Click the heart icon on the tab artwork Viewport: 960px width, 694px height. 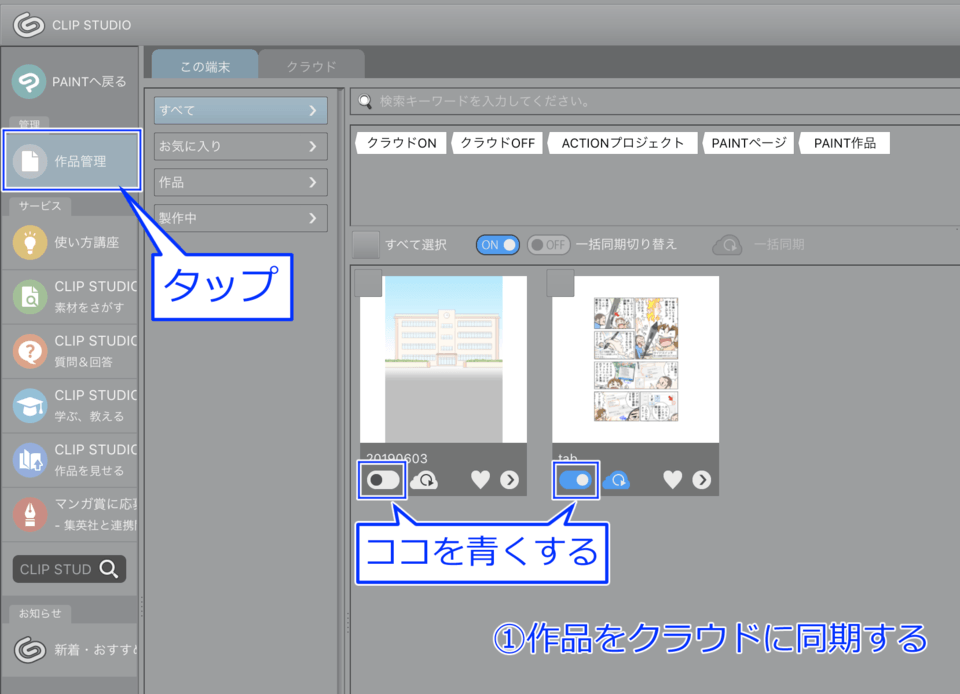point(672,481)
